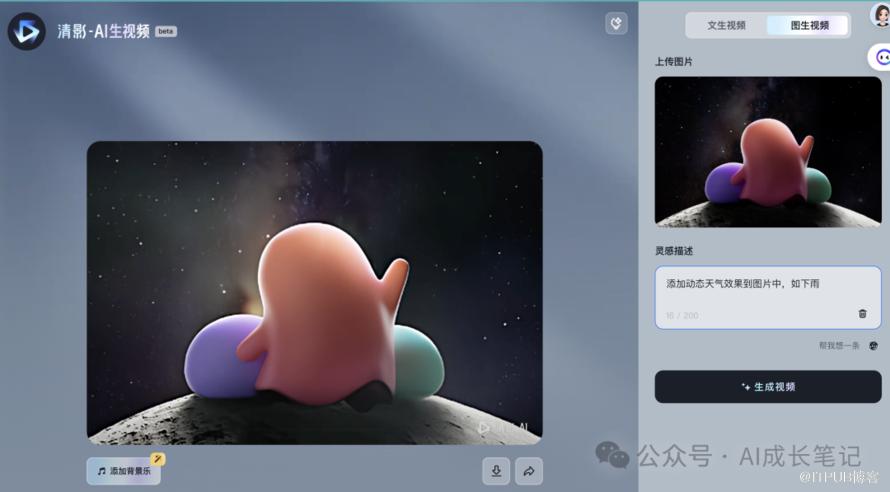Download the generated video
This screenshot has height=492, width=890.
point(496,471)
